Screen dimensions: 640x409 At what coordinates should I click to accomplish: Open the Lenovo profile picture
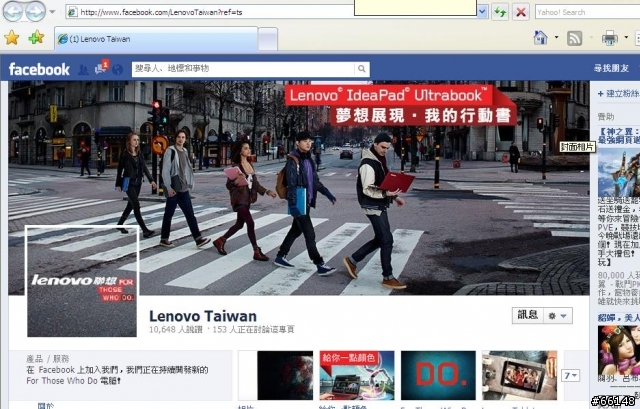pos(82,281)
